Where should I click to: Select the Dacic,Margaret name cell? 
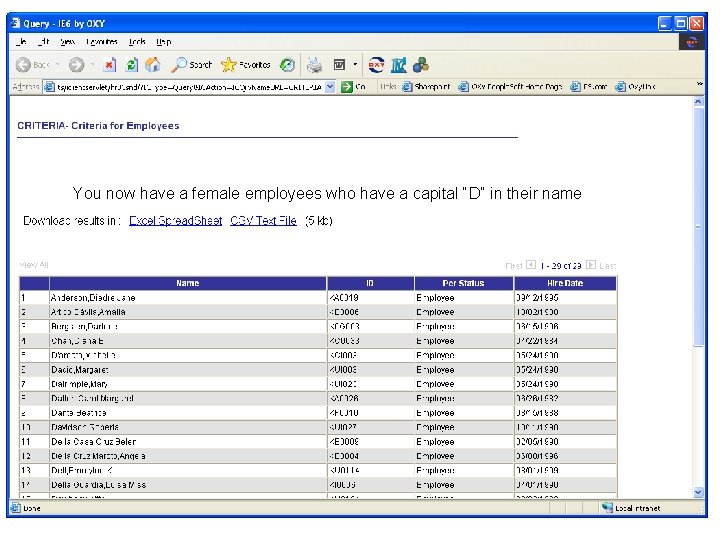188,370
